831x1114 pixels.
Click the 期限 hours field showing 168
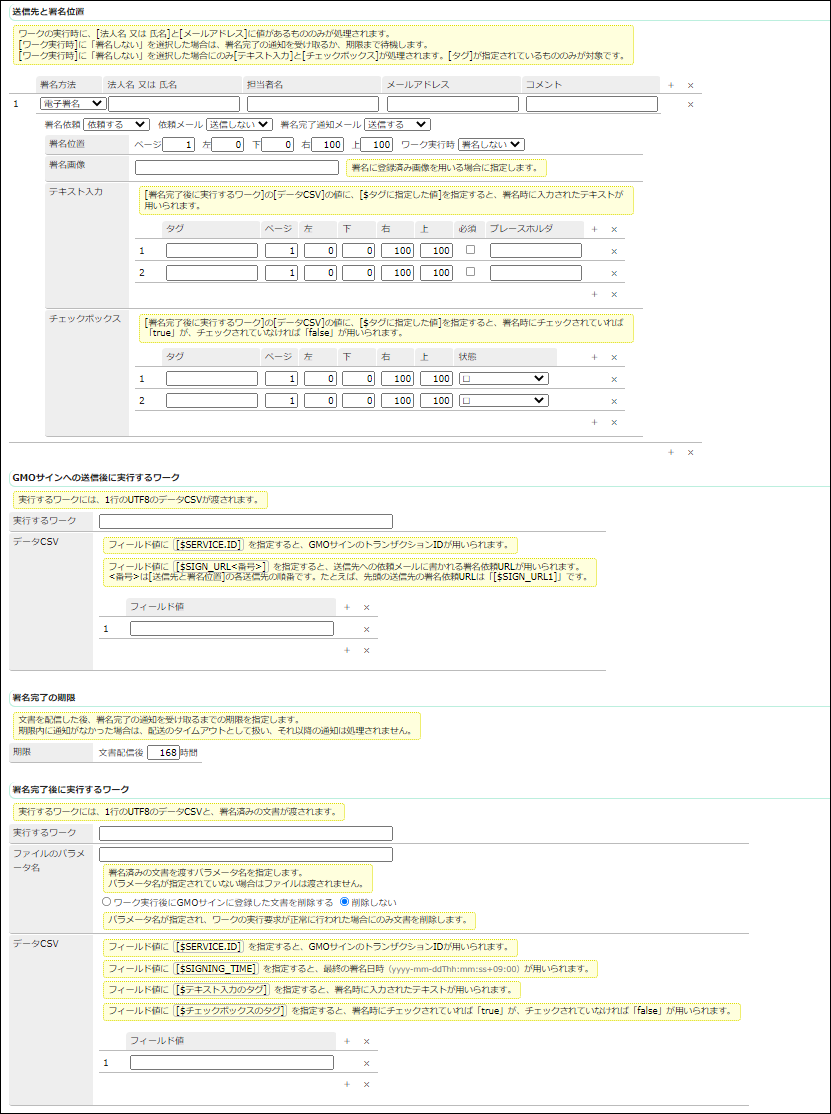pyautogui.click(x=163, y=753)
